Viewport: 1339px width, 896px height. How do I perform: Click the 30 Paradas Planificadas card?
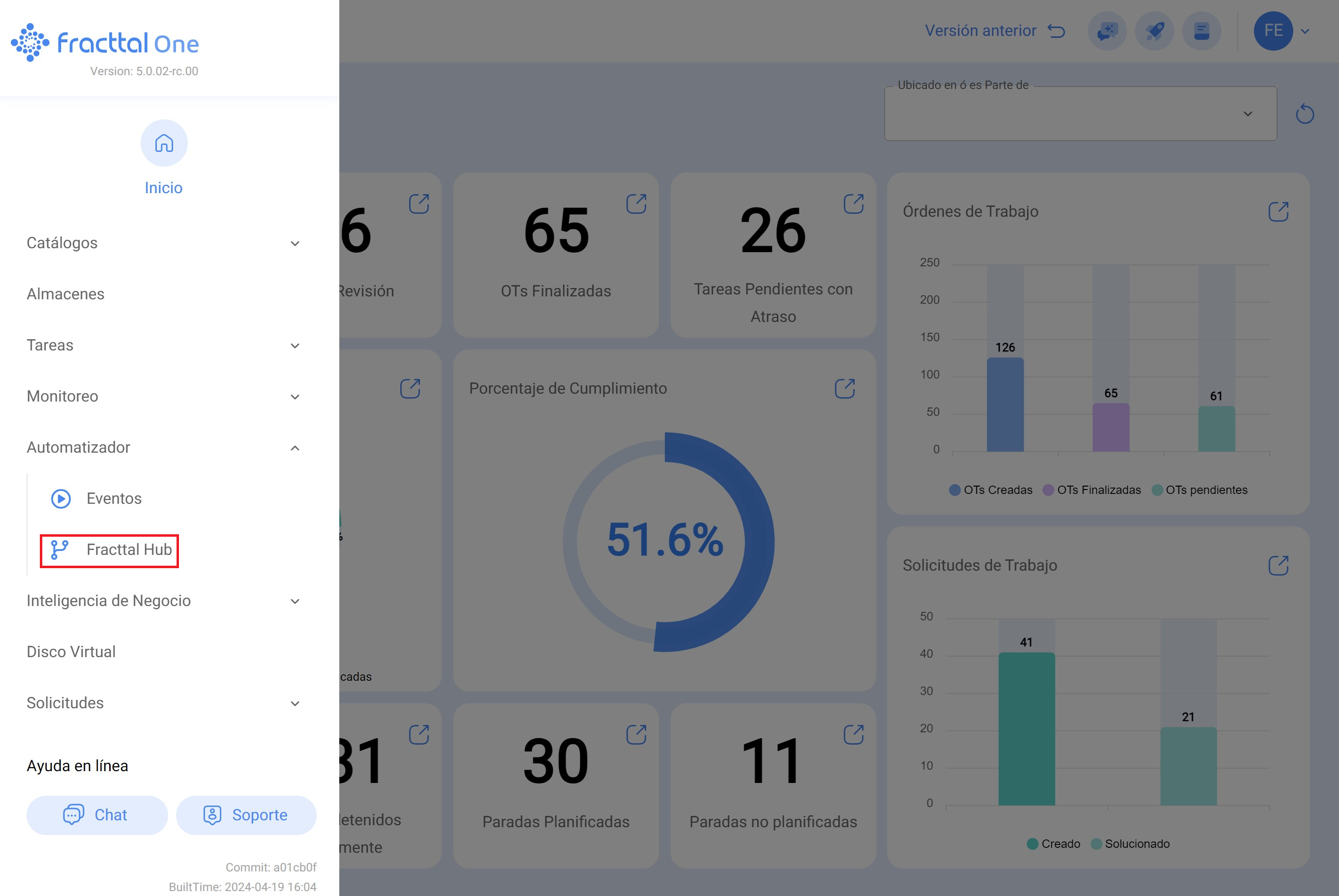click(x=556, y=786)
